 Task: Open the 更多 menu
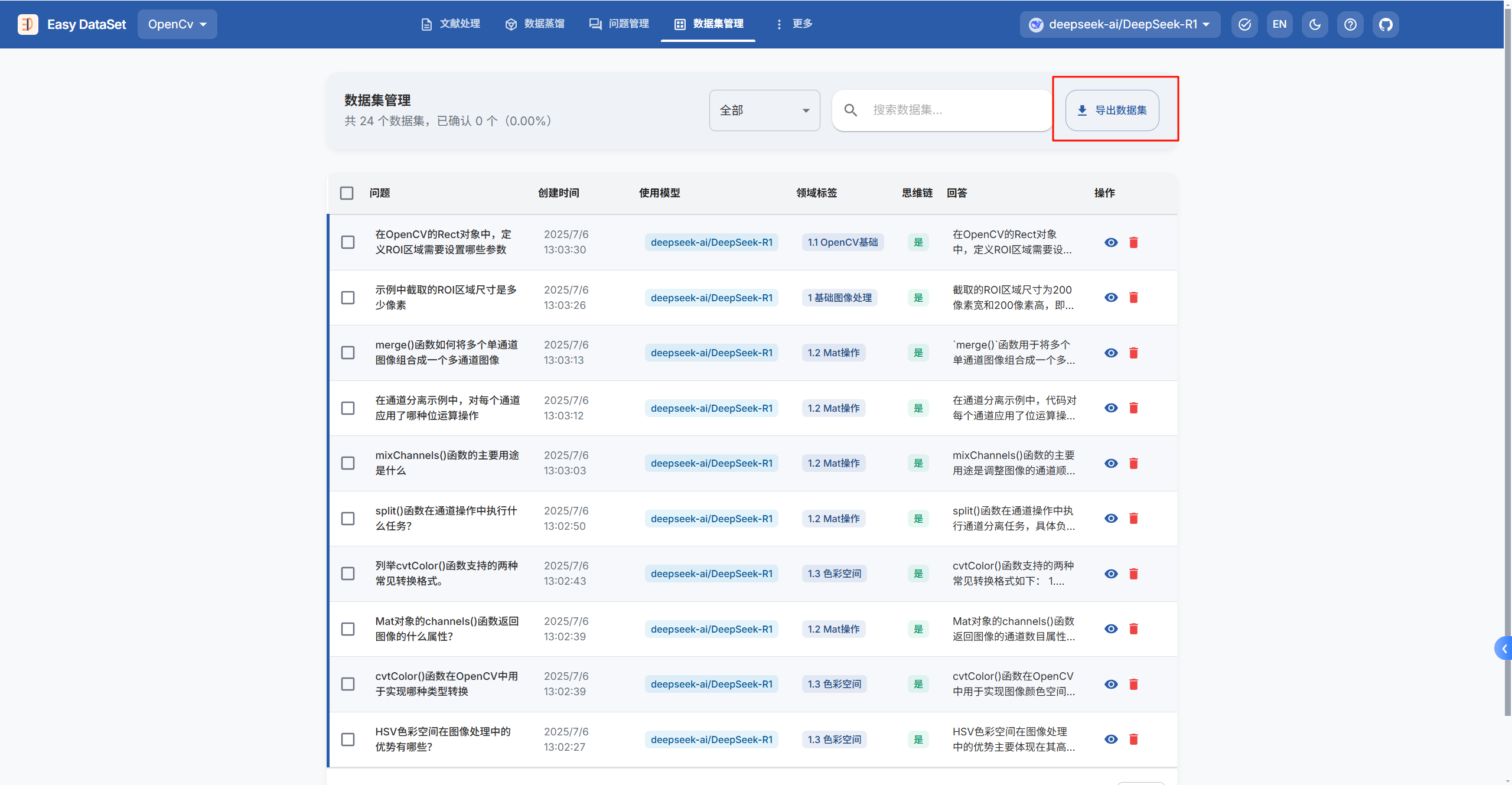(794, 24)
